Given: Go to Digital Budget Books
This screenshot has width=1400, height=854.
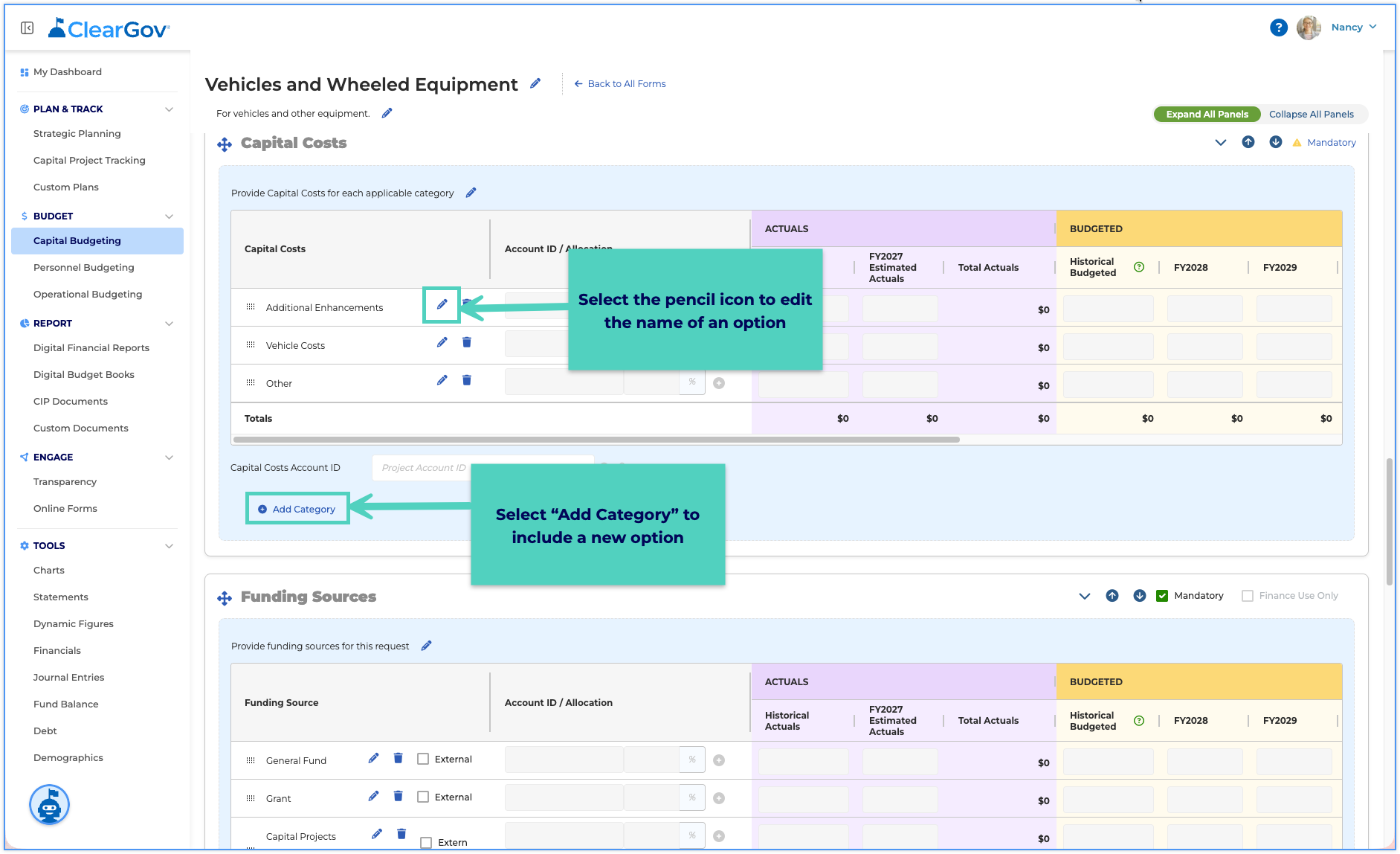Looking at the screenshot, I should click(x=84, y=375).
